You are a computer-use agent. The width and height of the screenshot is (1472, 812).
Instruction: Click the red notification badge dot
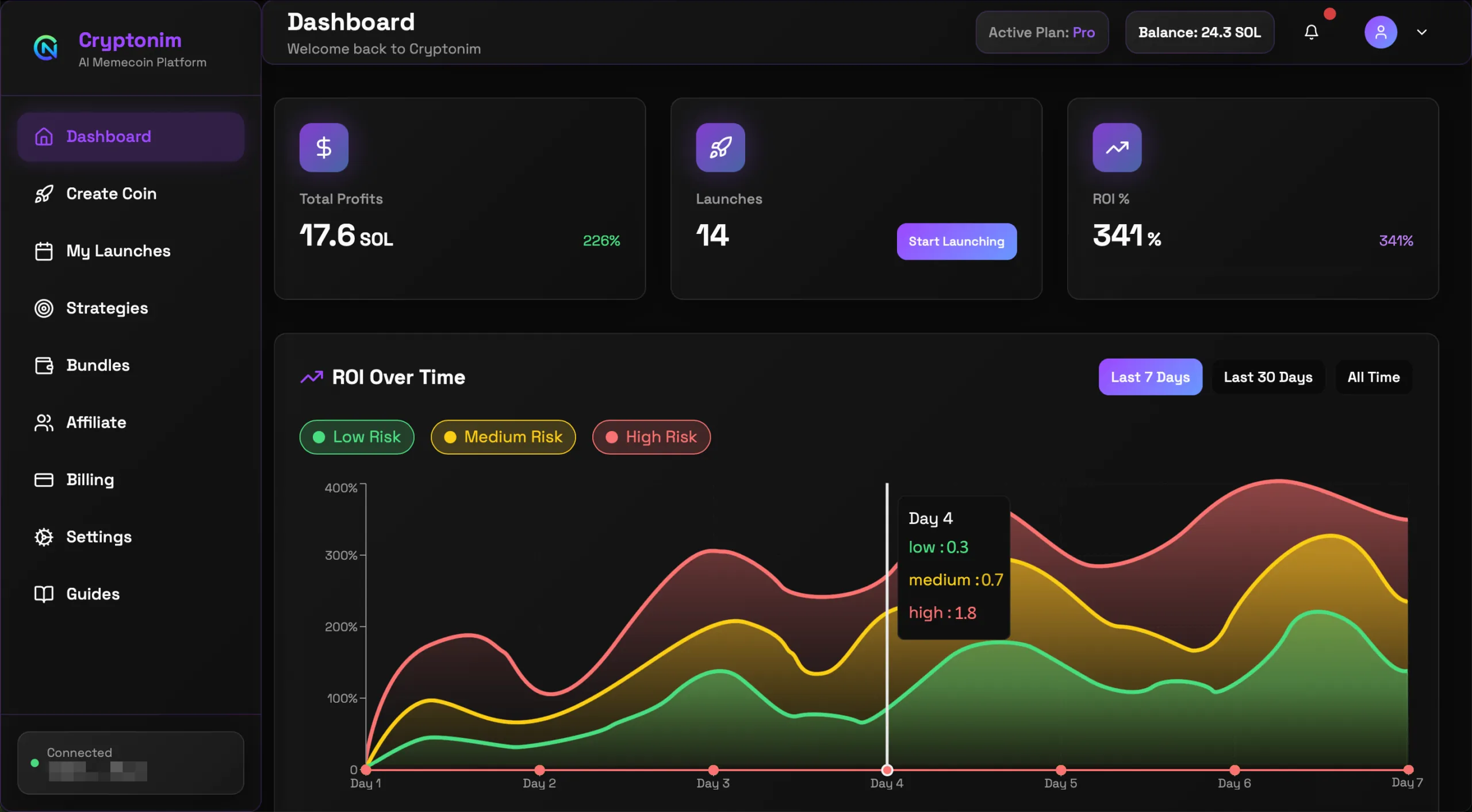(x=1329, y=14)
